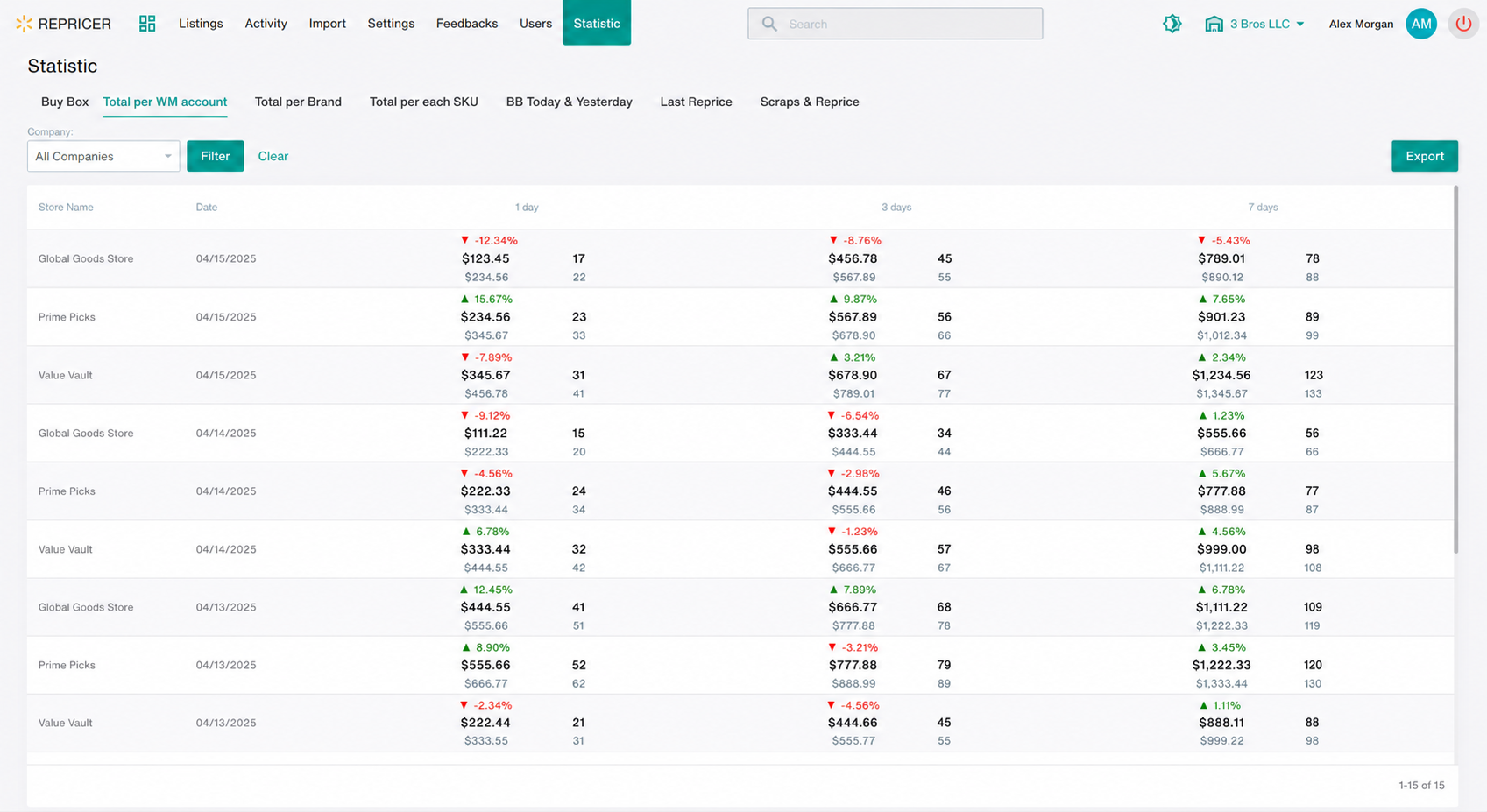Viewport: 1487px width, 812px height.
Task: Switch to Scraps & Reprice tab
Action: [x=810, y=102]
